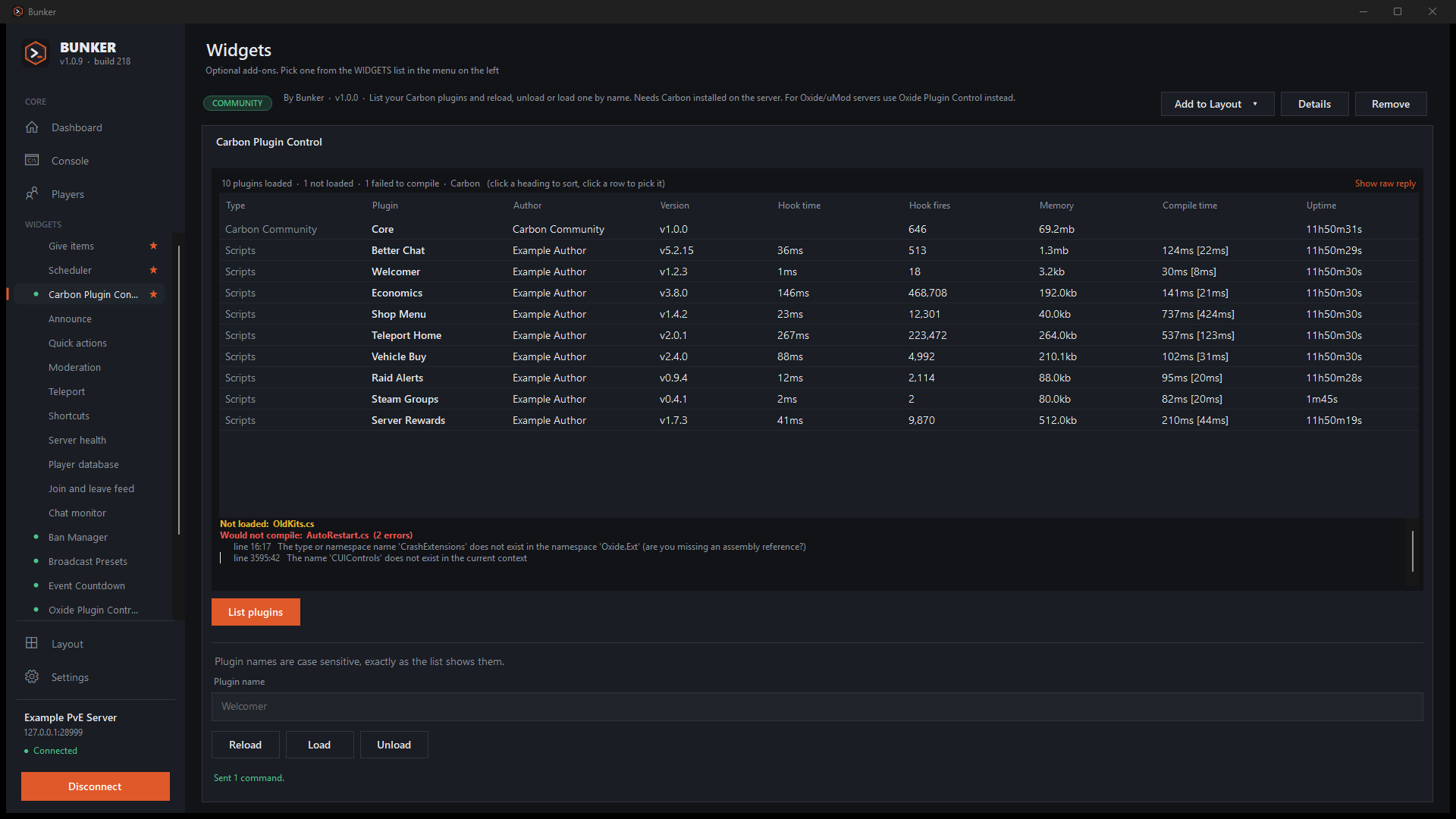Screen dimensions: 1456x819
Task: Open the Server health widget
Action: (77, 440)
